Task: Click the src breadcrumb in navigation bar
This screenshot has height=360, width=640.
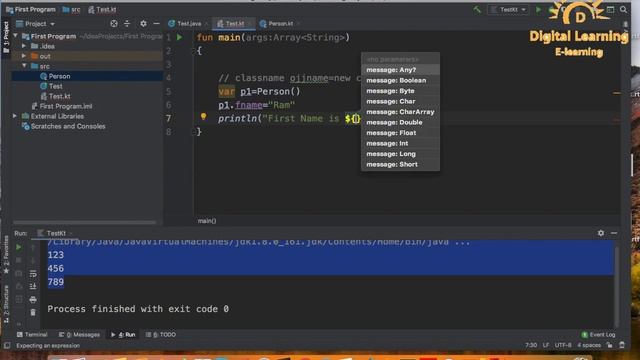Action: point(72,9)
